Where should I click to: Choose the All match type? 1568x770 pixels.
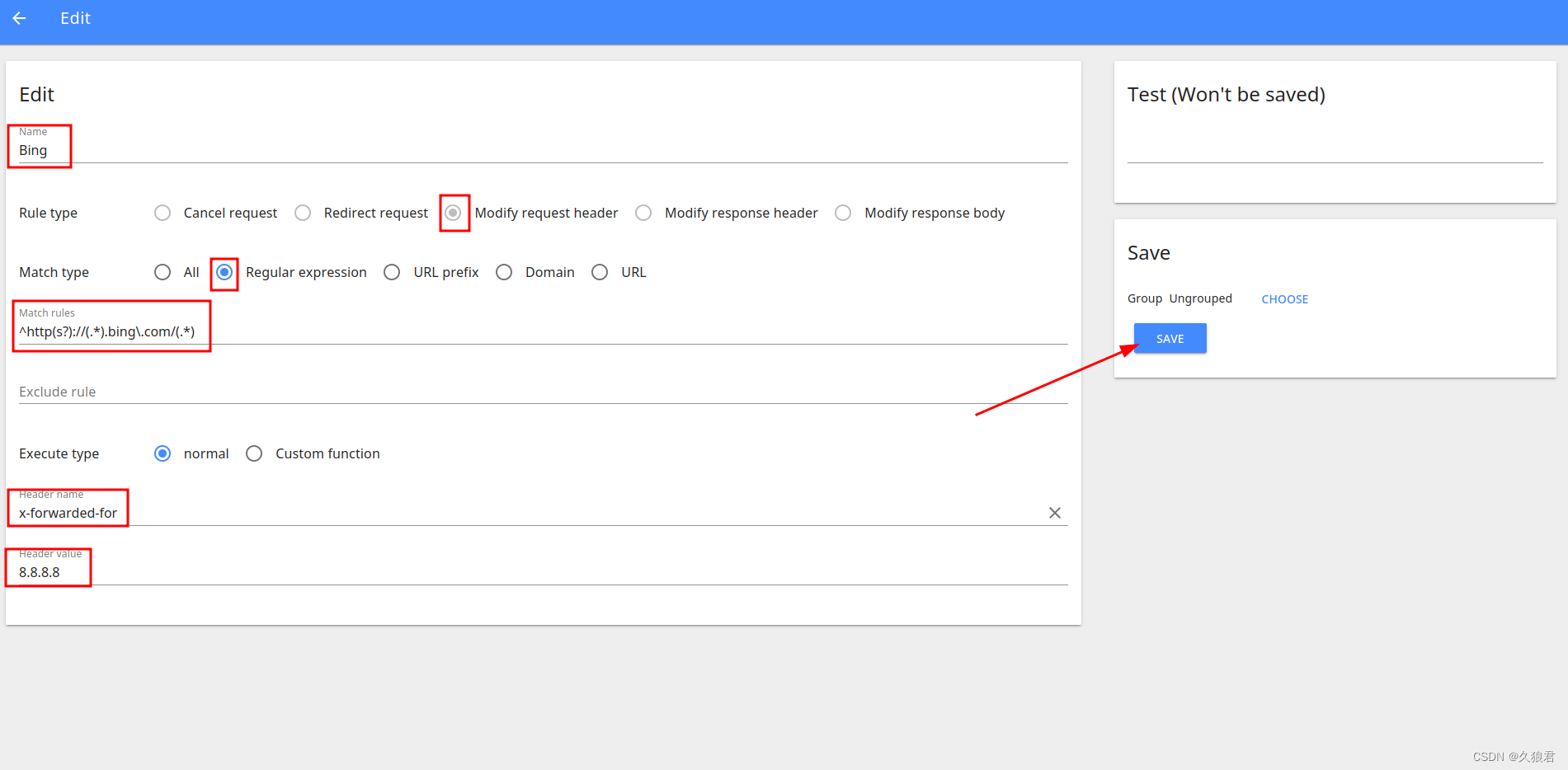(162, 272)
